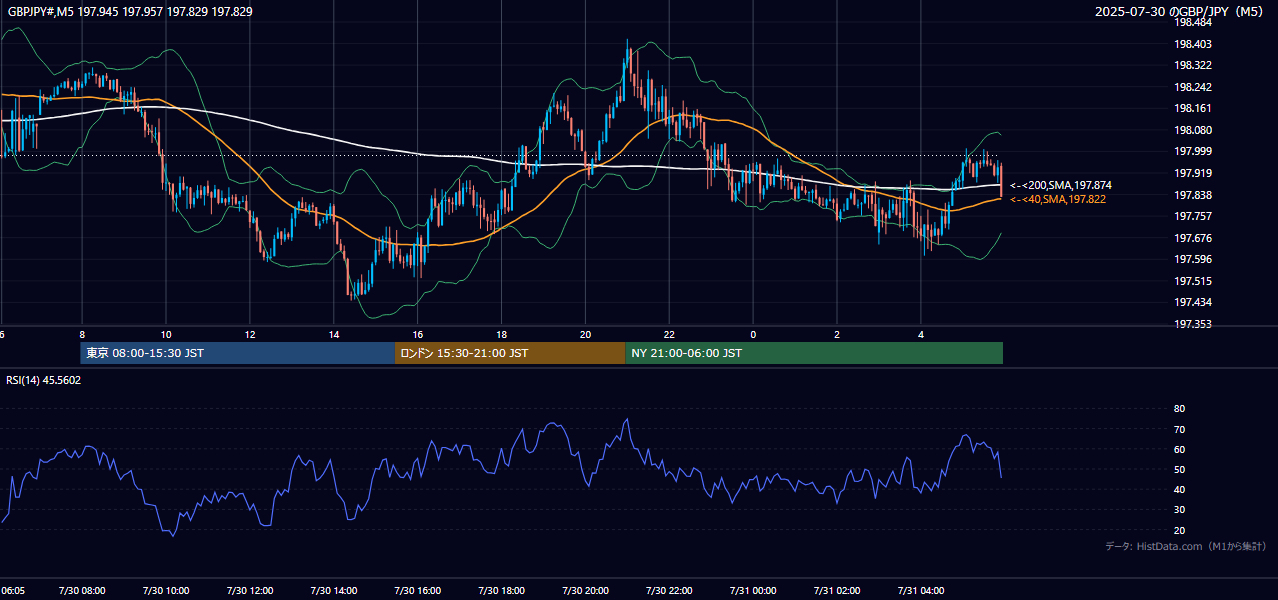
Task: Click hour label 22 on price chart axis
Action: 670,334
